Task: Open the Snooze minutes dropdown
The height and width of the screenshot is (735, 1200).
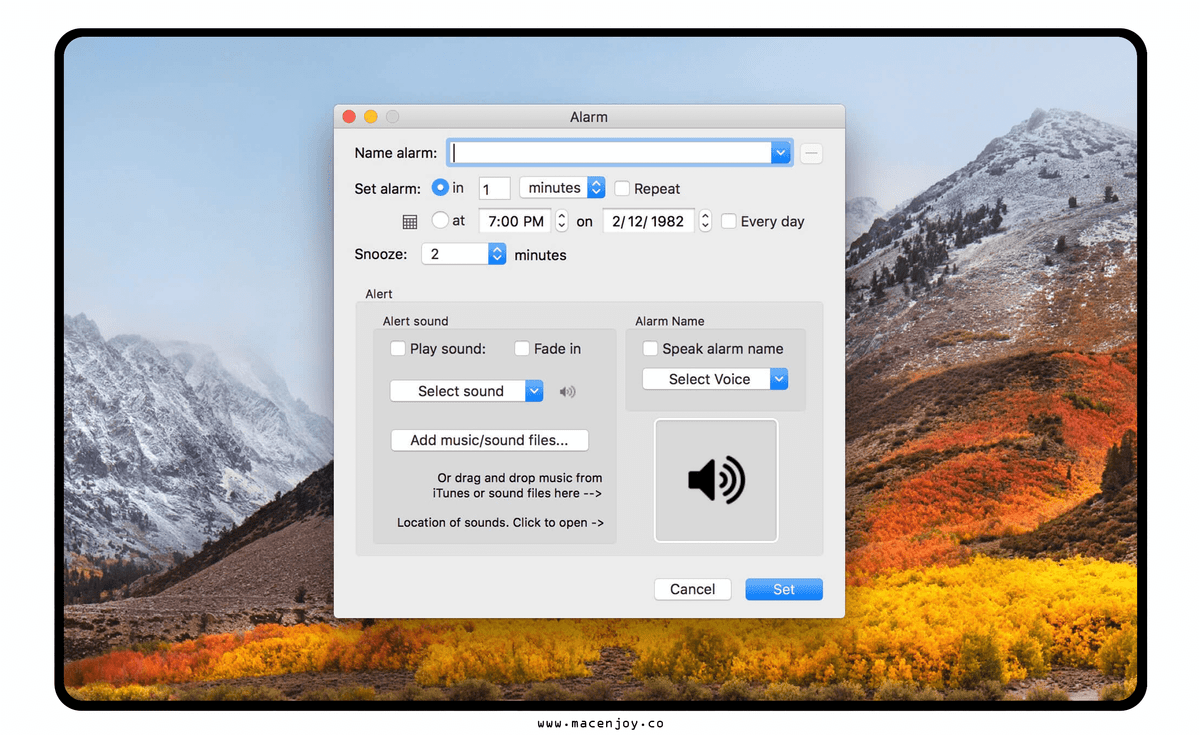Action: tap(464, 254)
